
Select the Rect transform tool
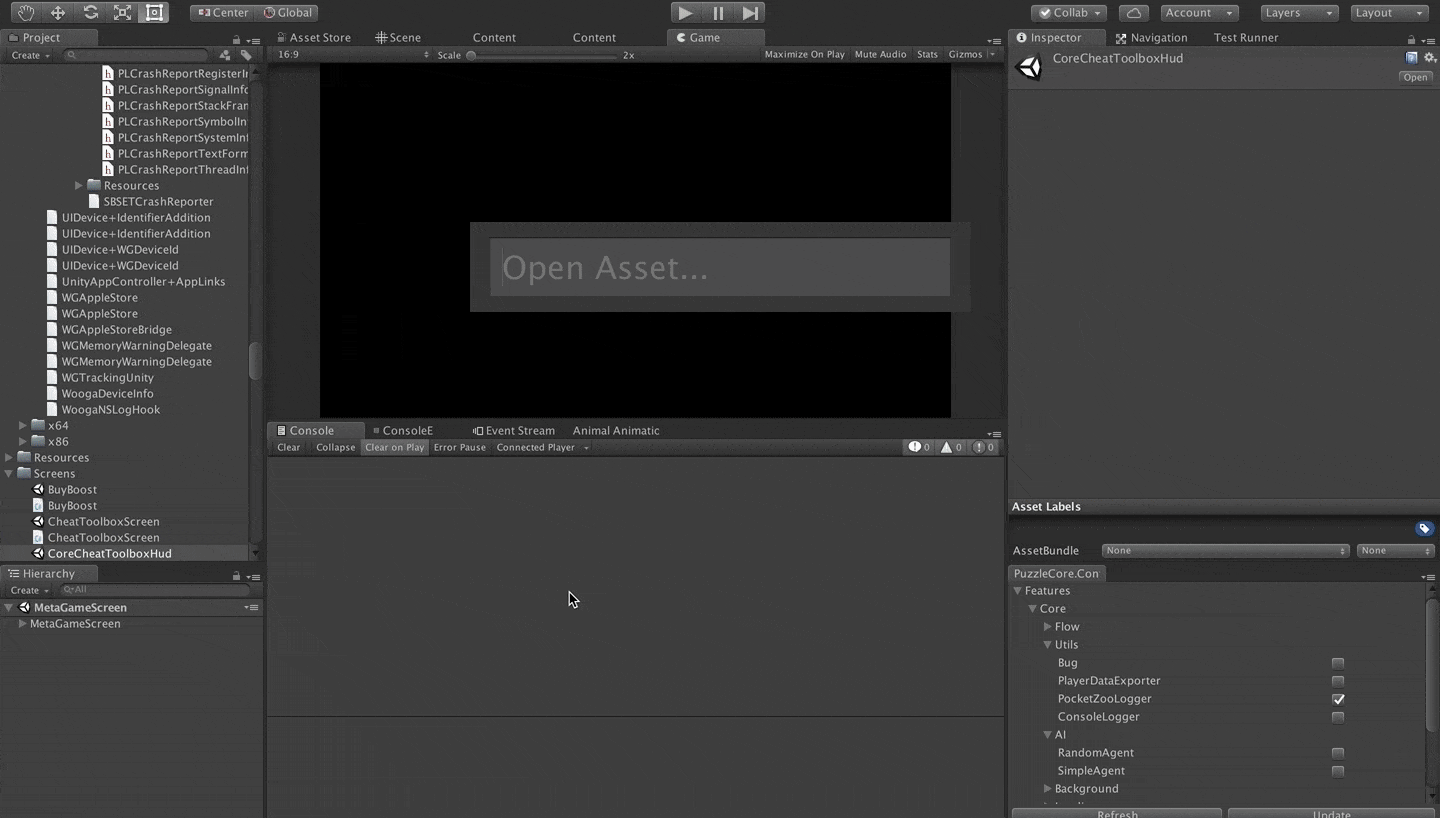tap(154, 12)
